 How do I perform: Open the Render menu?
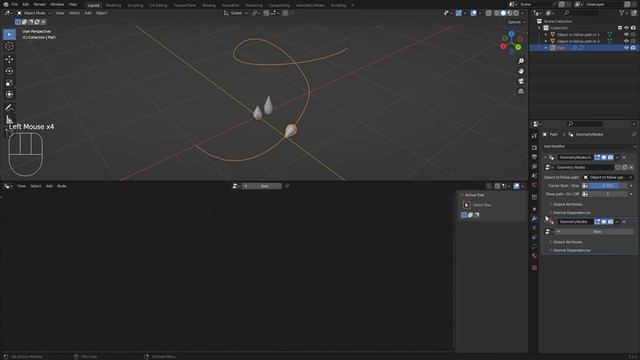click(40, 4)
